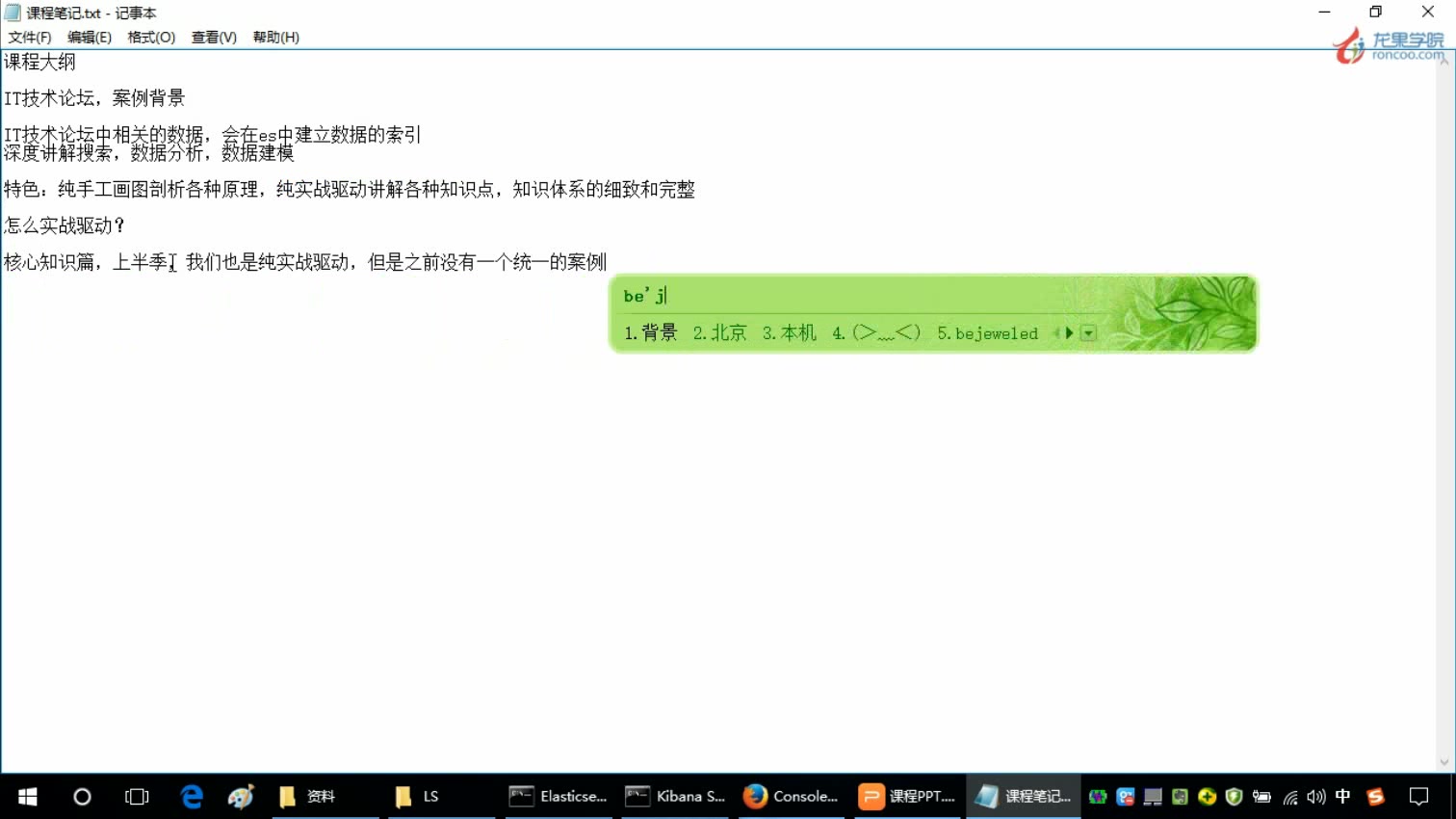Click the line 深度讲解搜索，数据分析，数据建模

coord(149,153)
